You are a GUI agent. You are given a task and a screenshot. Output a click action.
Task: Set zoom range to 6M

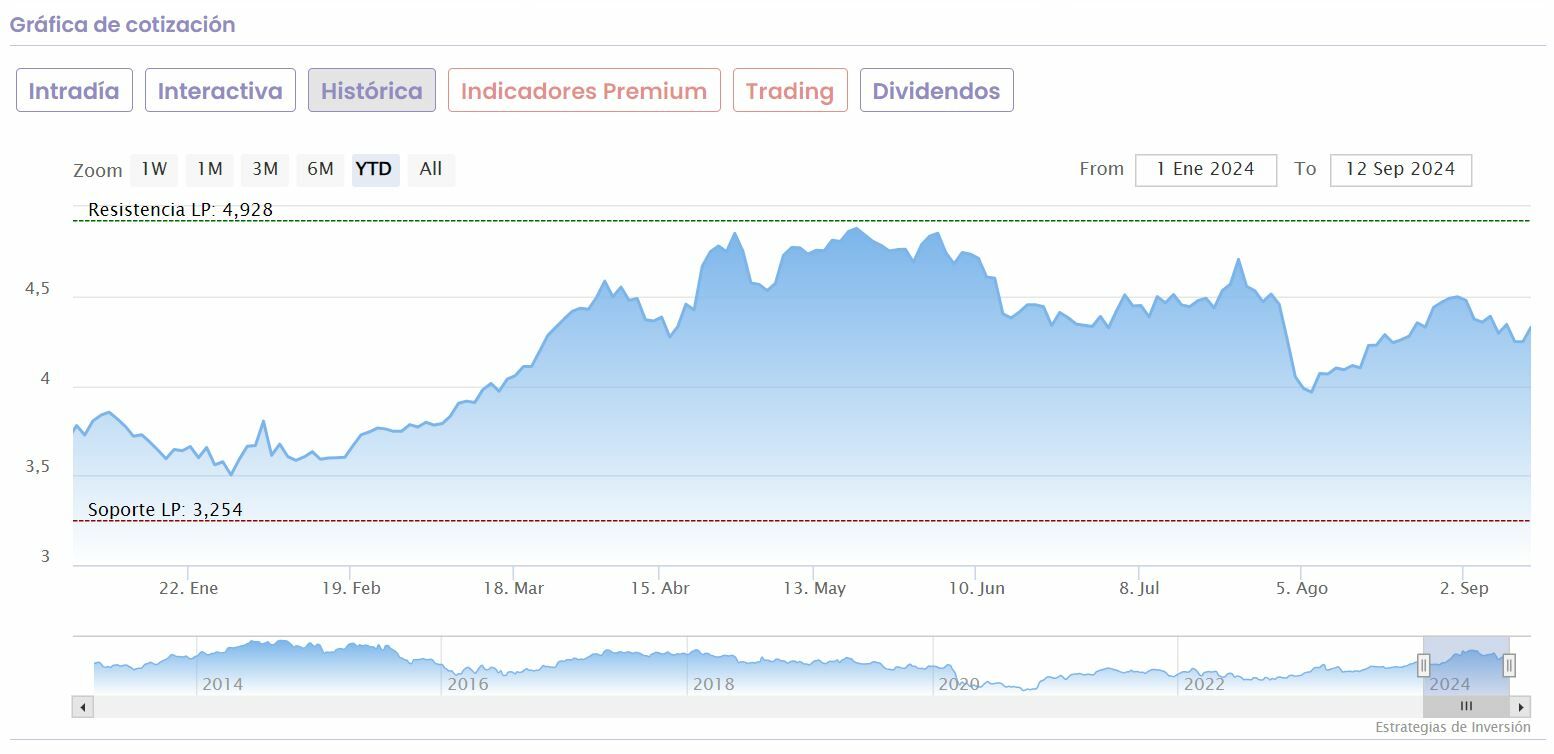(x=320, y=170)
